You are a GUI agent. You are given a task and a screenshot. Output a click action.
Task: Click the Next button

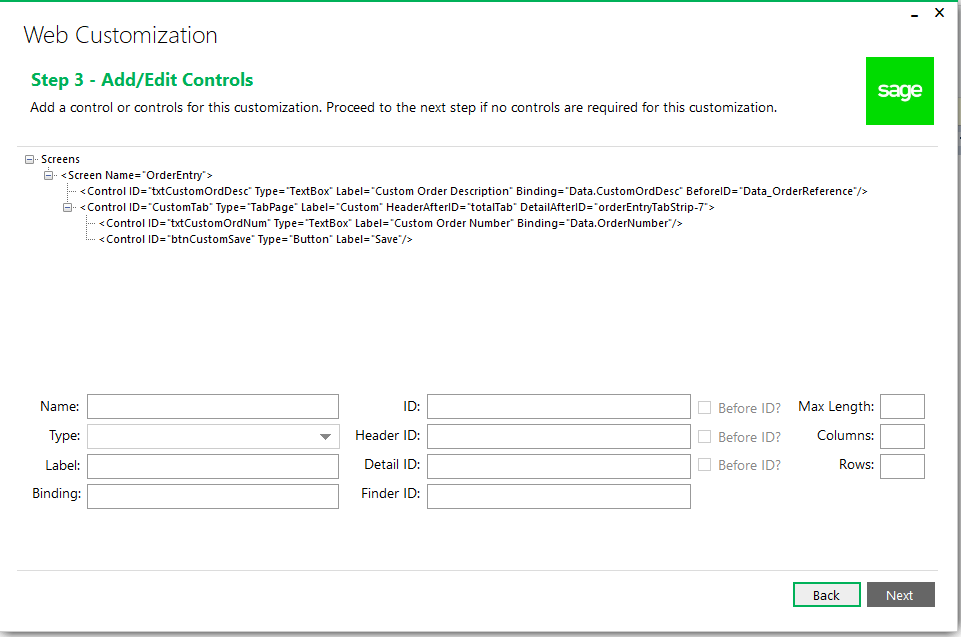point(900,595)
